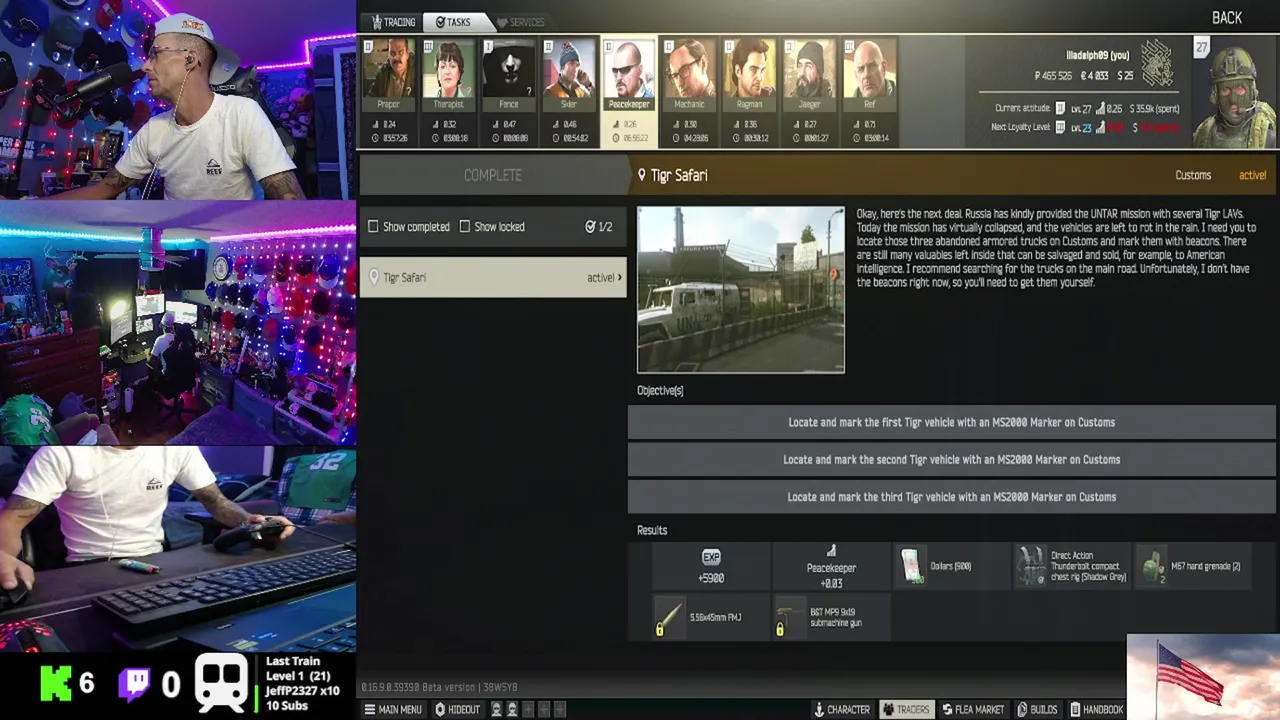
Task: Switch to the Services tab
Action: click(x=520, y=22)
